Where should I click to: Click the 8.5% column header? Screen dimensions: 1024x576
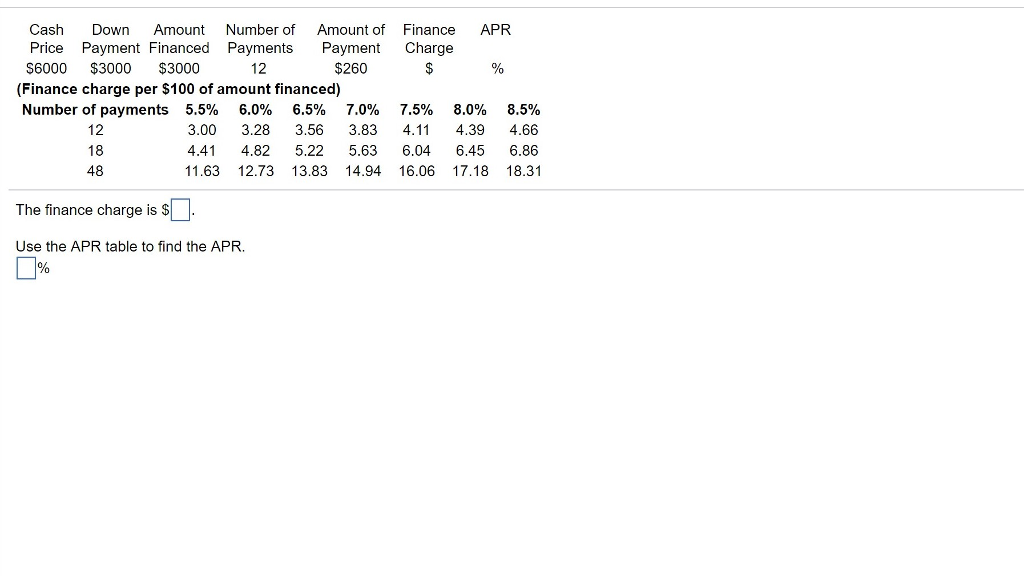(x=524, y=110)
